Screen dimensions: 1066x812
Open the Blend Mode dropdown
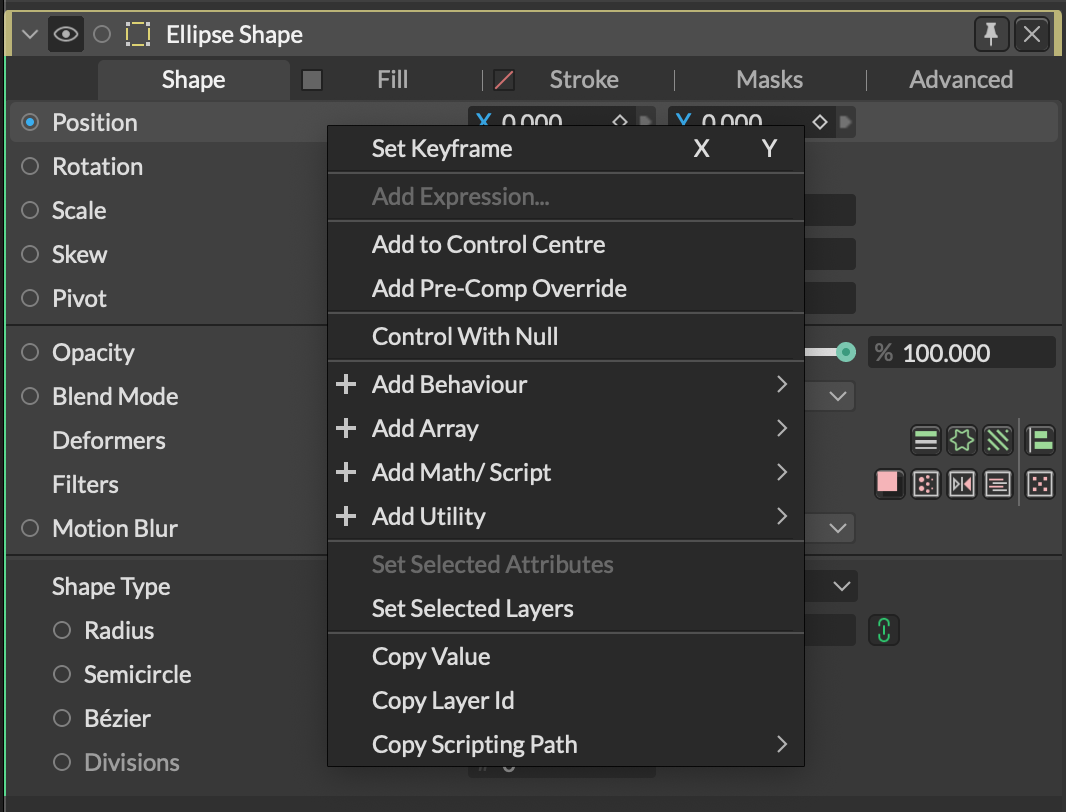pyautogui.click(x=838, y=397)
